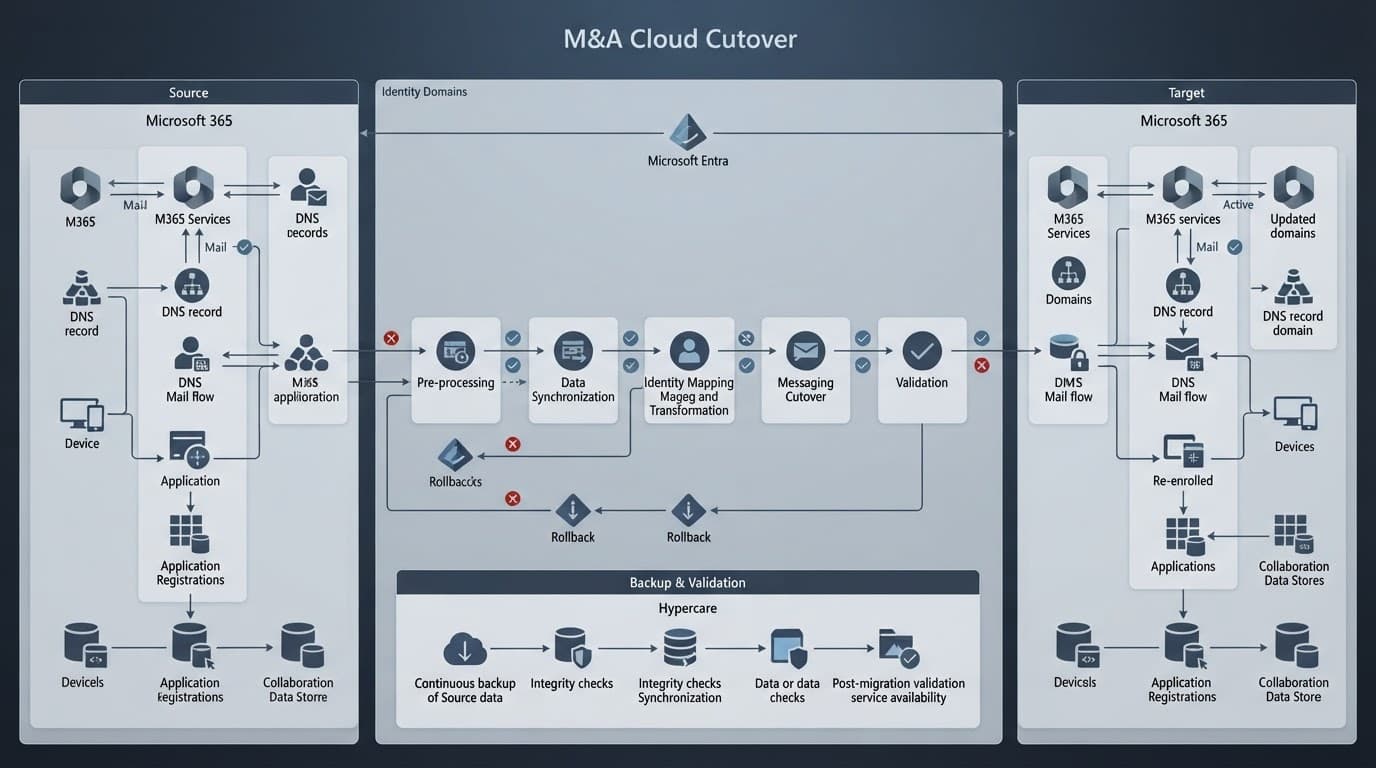The image size is (1376, 768).
Task: Select the Updated domains icon in Target
Action: pos(1293,187)
